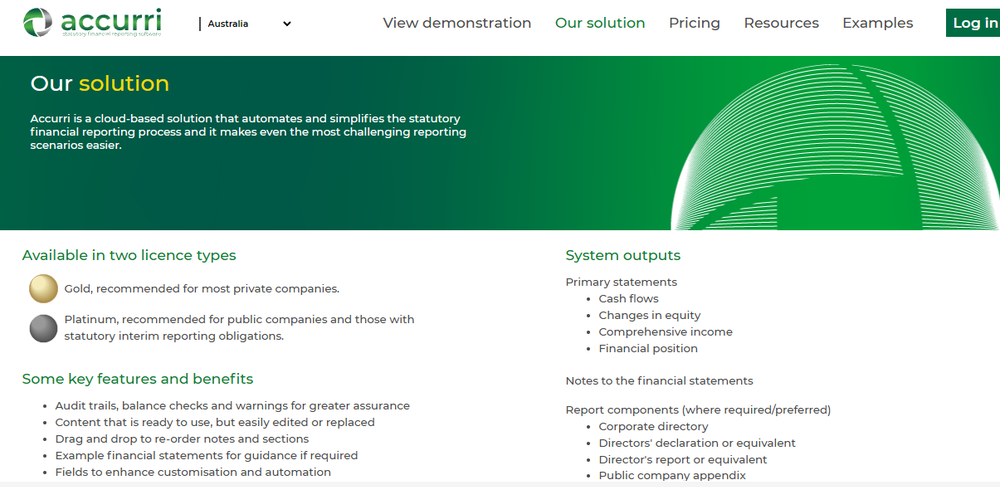Click the Corporate directory list item
Screen dimensions: 1000x487
click(x=653, y=427)
